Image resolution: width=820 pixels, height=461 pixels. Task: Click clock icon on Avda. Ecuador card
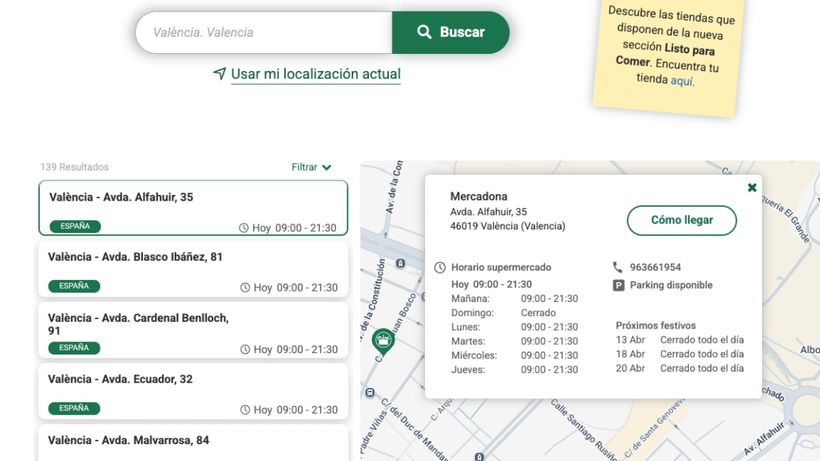[x=245, y=410]
